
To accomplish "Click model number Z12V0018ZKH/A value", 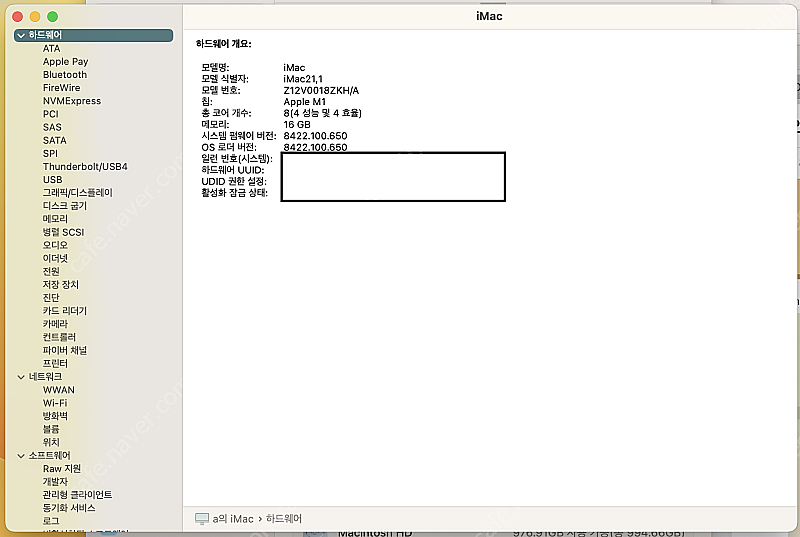I will [x=321, y=91].
